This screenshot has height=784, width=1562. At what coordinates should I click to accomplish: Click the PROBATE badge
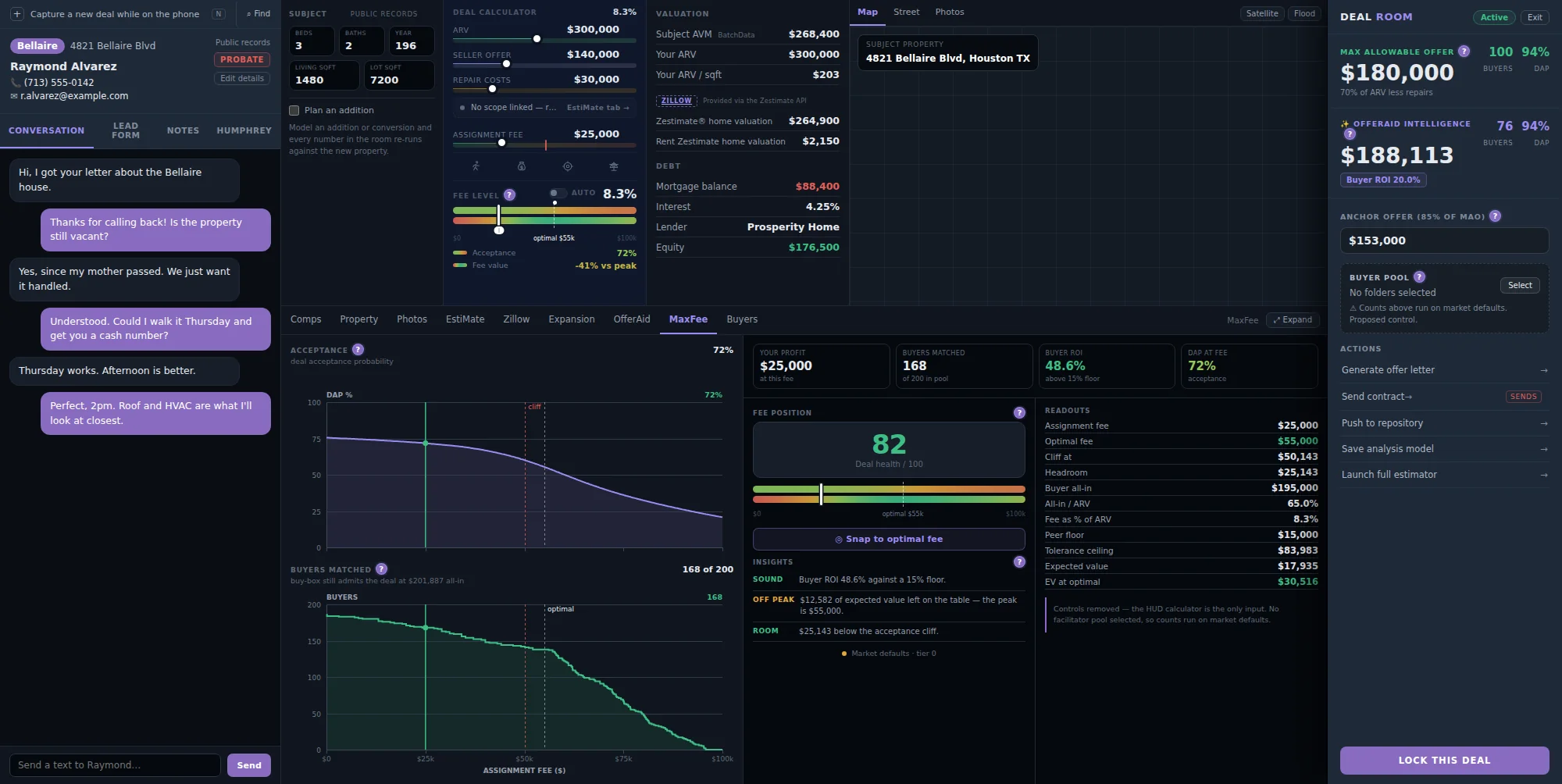pyautogui.click(x=242, y=60)
